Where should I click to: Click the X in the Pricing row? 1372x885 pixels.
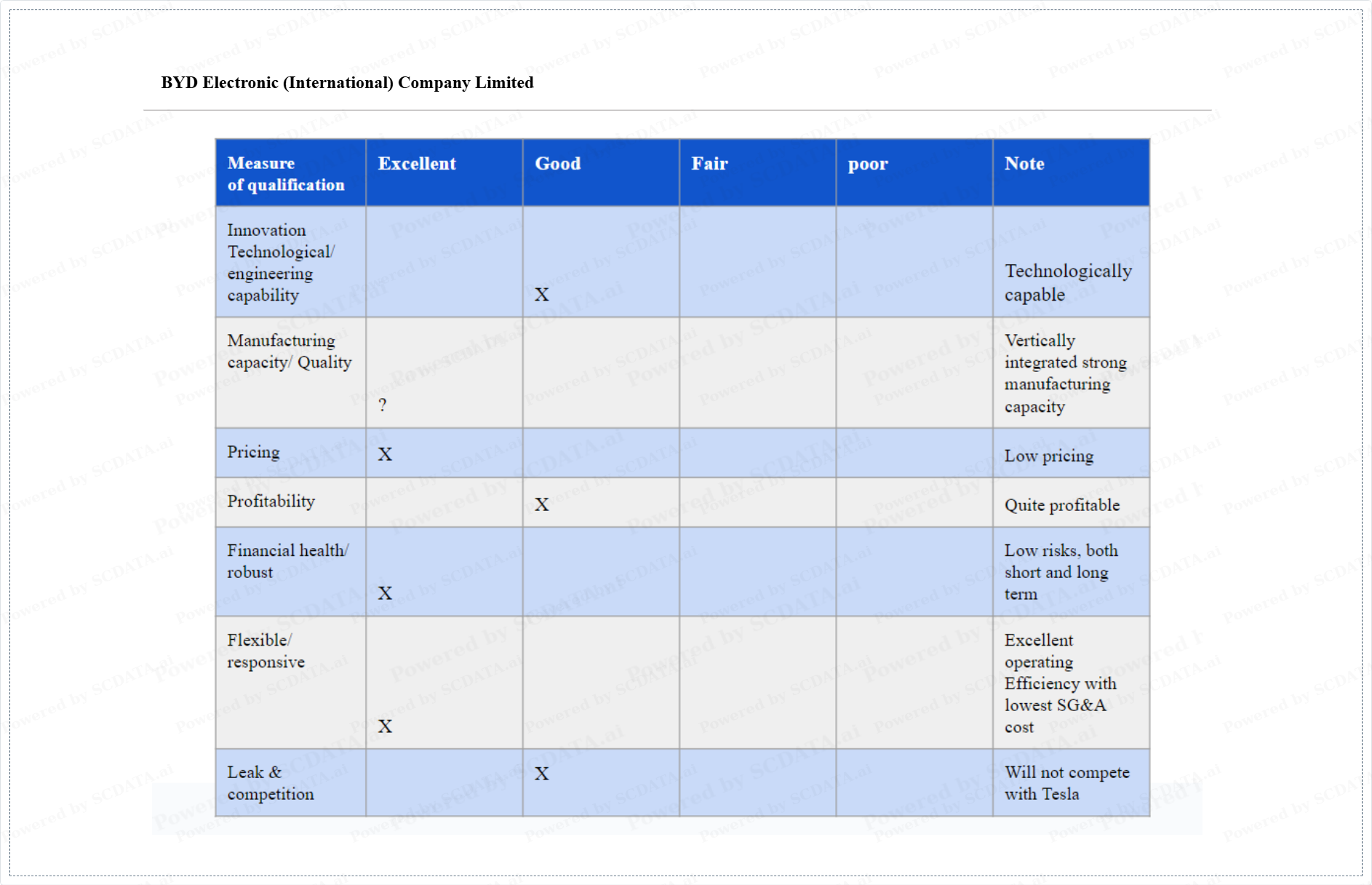point(385,454)
